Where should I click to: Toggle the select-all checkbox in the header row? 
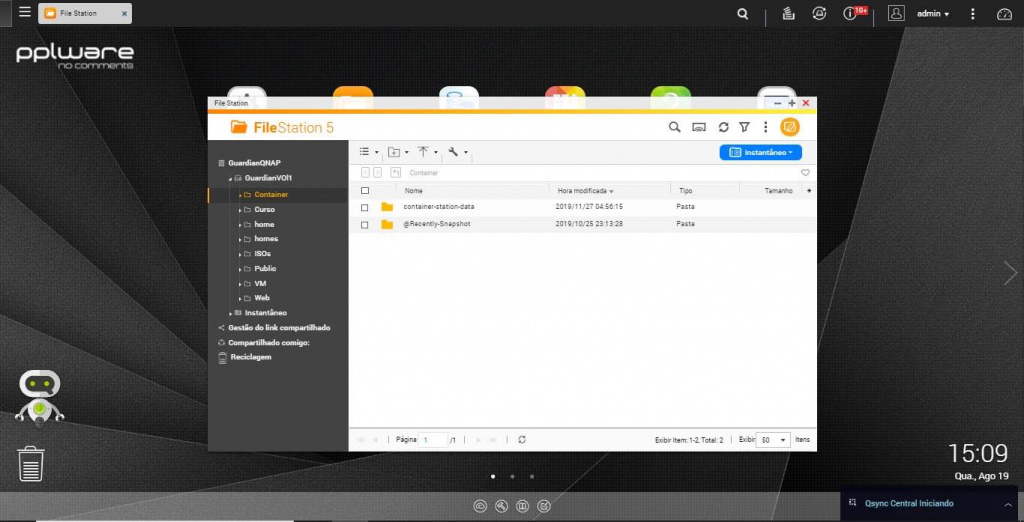365,191
